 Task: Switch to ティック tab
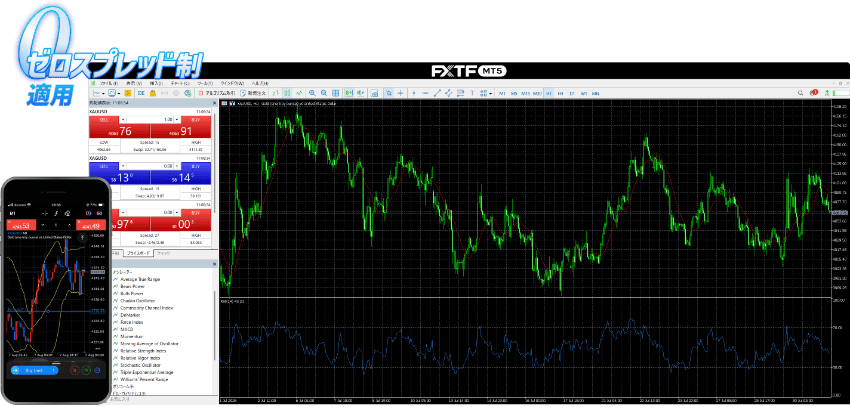163,253
